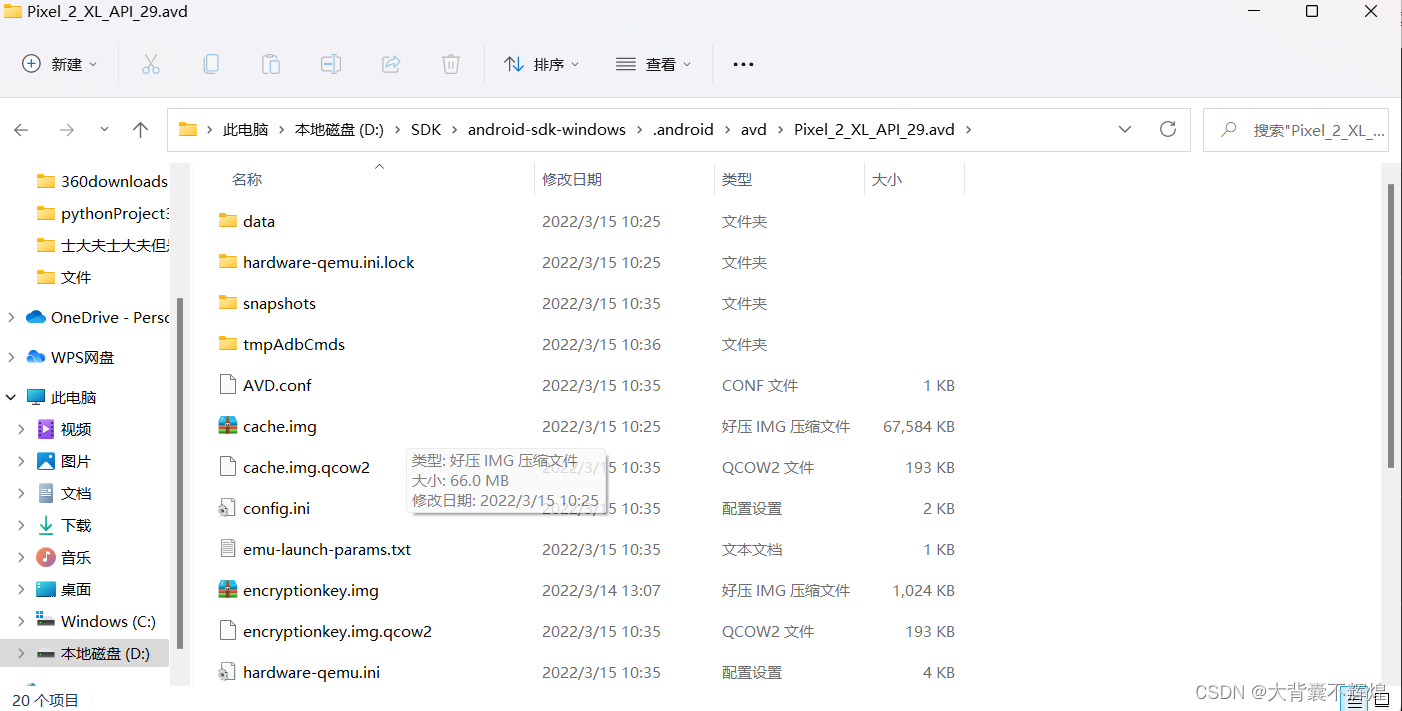Switch to details view via status bar toggle
Viewport: 1402px width, 711px height.
click(x=1355, y=700)
